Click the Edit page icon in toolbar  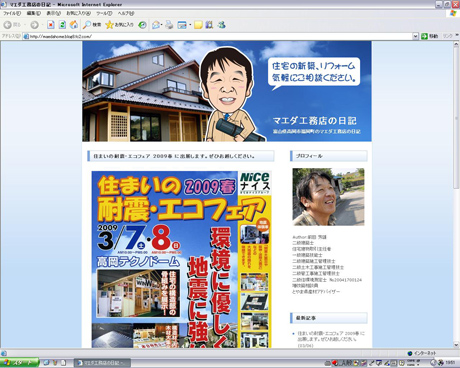pos(182,25)
